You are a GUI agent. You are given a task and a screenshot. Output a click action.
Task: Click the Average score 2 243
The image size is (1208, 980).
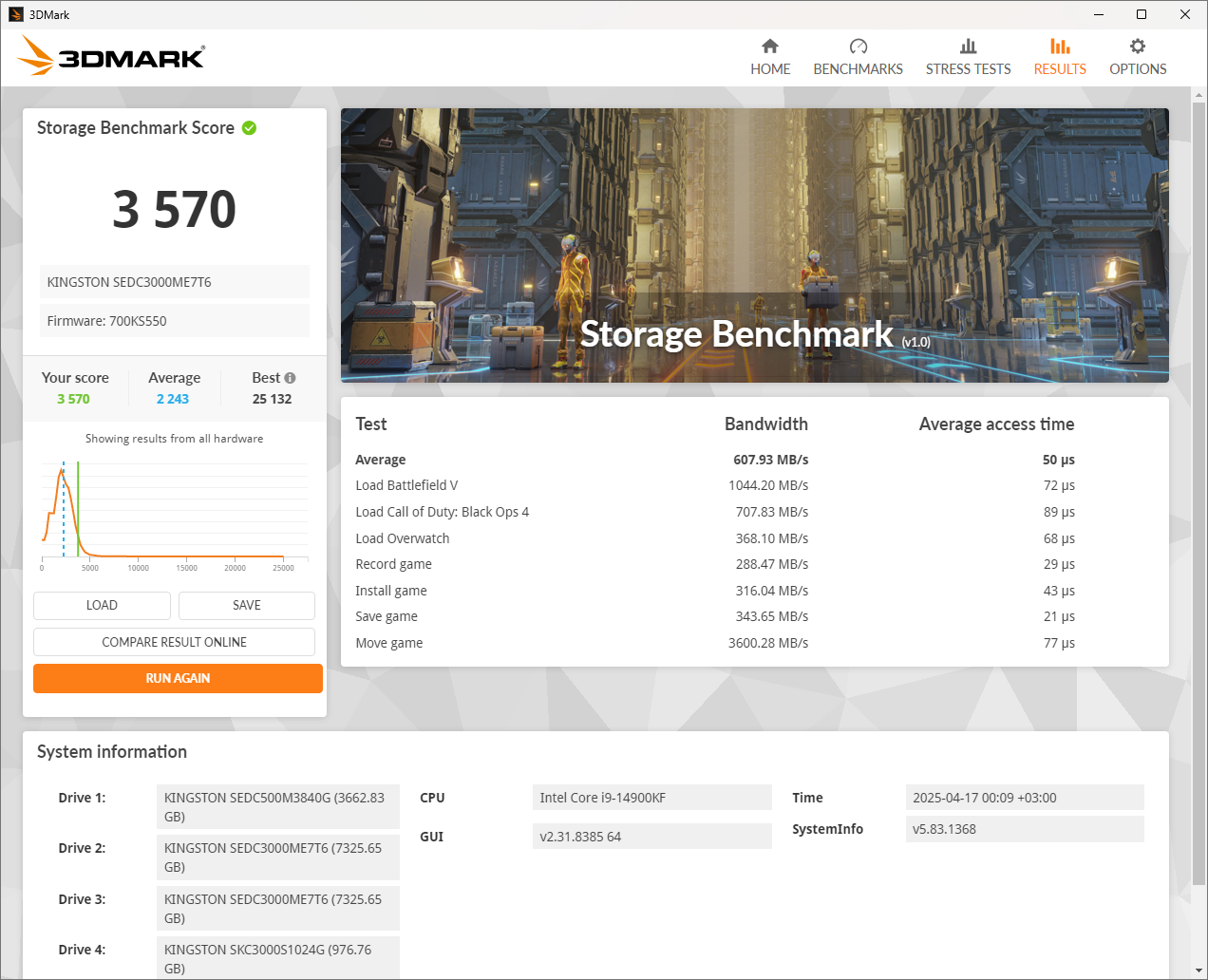click(x=173, y=400)
